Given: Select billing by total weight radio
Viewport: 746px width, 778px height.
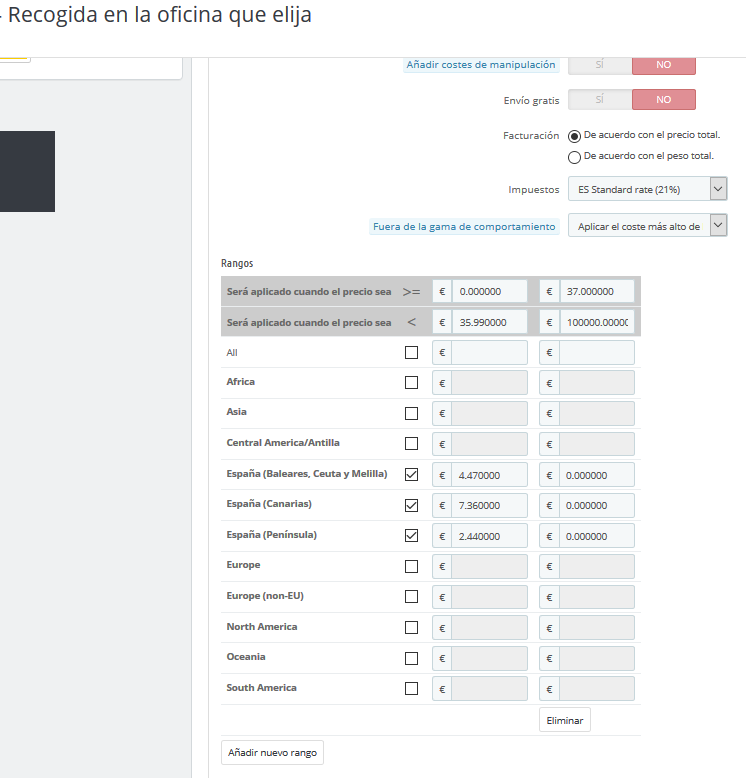Looking at the screenshot, I should (x=574, y=157).
